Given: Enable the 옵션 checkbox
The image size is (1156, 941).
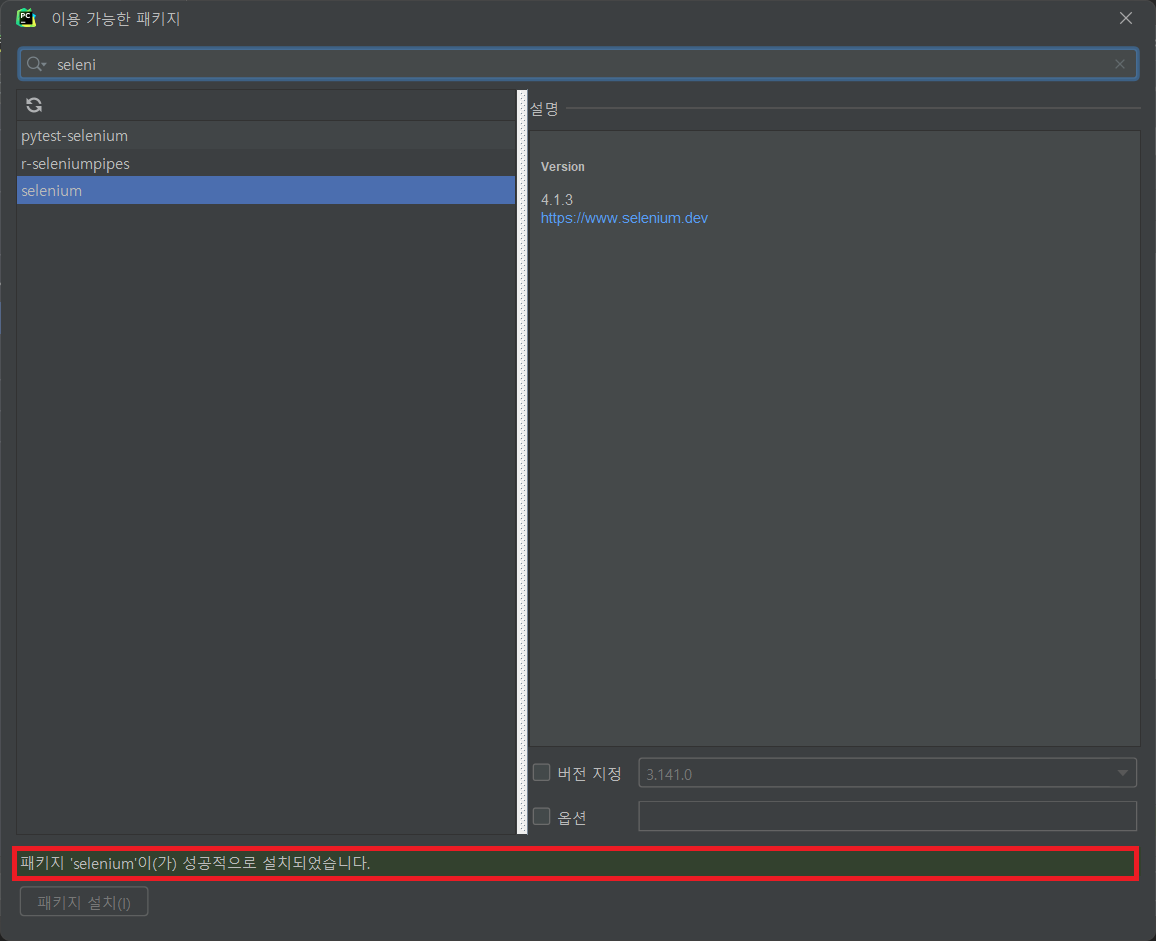Looking at the screenshot, I should pos(542,816).
